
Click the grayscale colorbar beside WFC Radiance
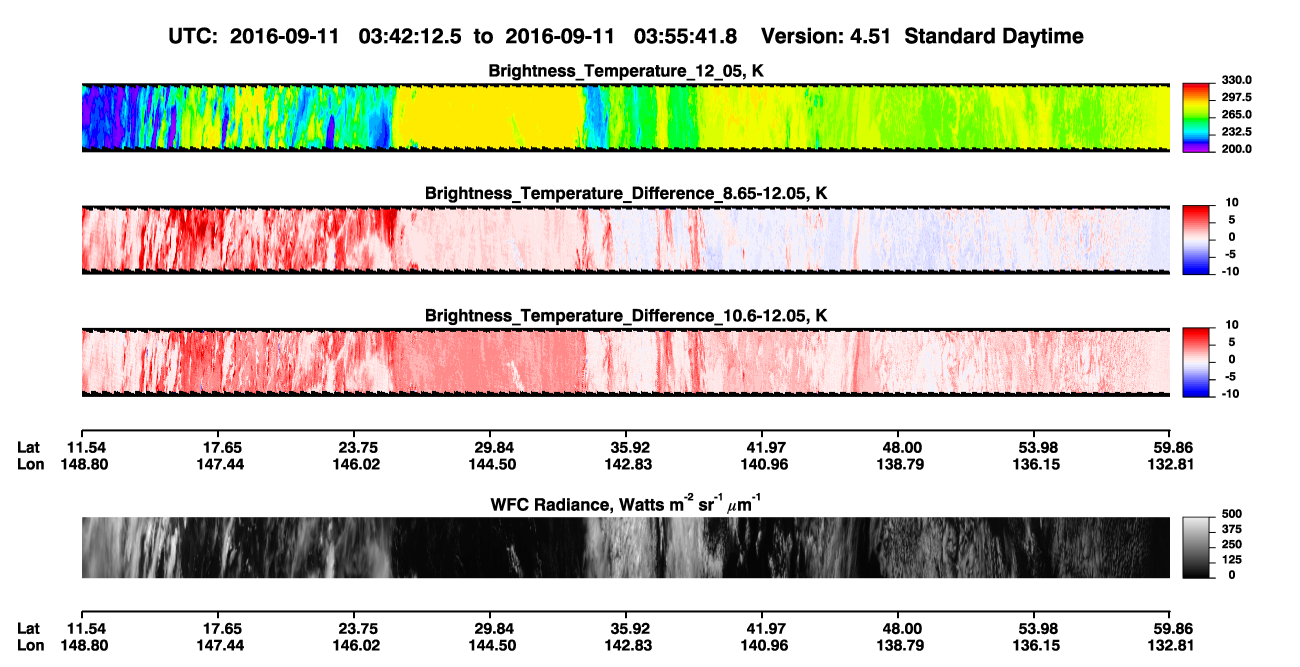[x=1196, y=547]
